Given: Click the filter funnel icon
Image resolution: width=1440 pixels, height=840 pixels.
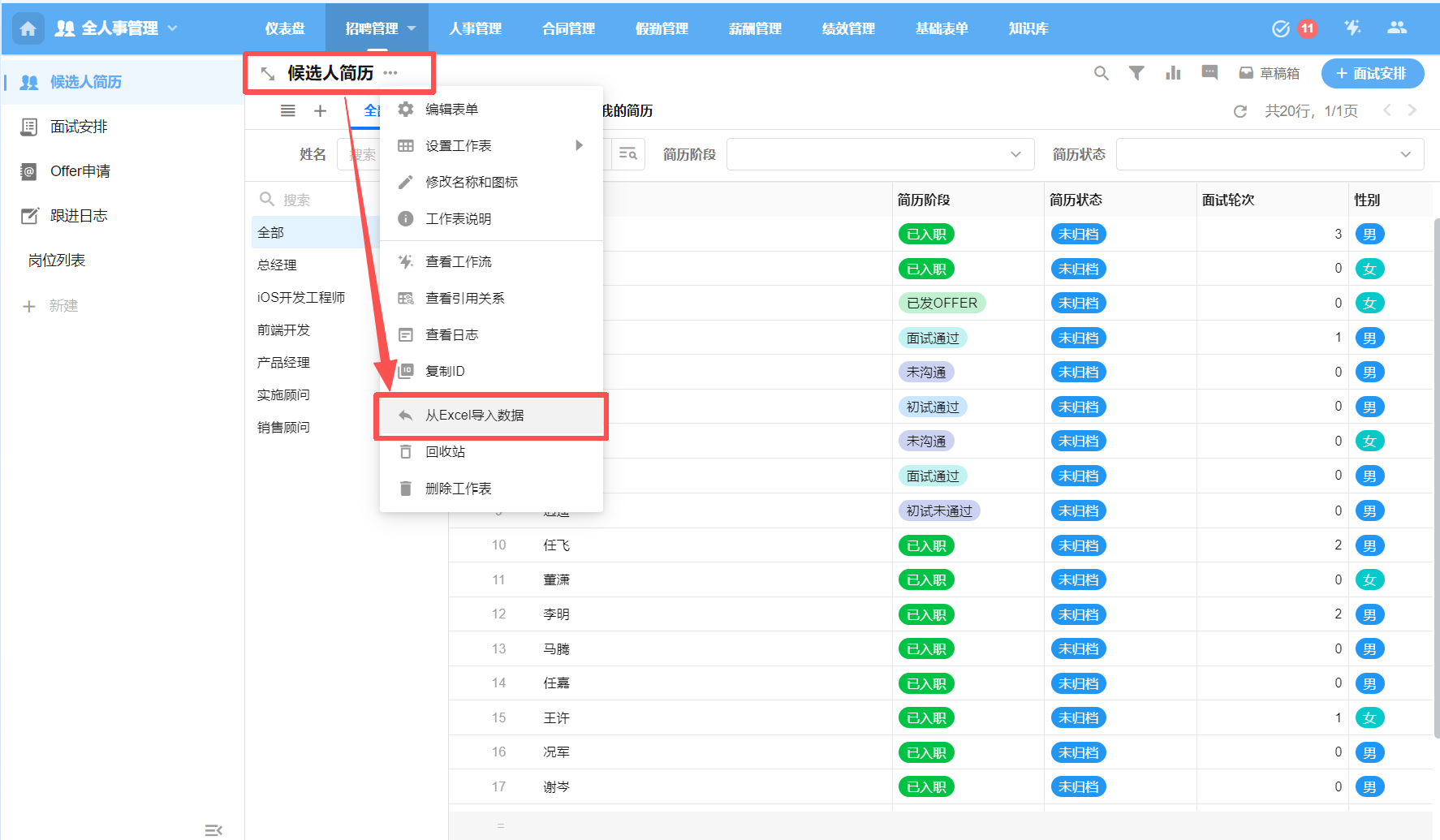Looking at the screenshot, I should tap(1136, 73).
